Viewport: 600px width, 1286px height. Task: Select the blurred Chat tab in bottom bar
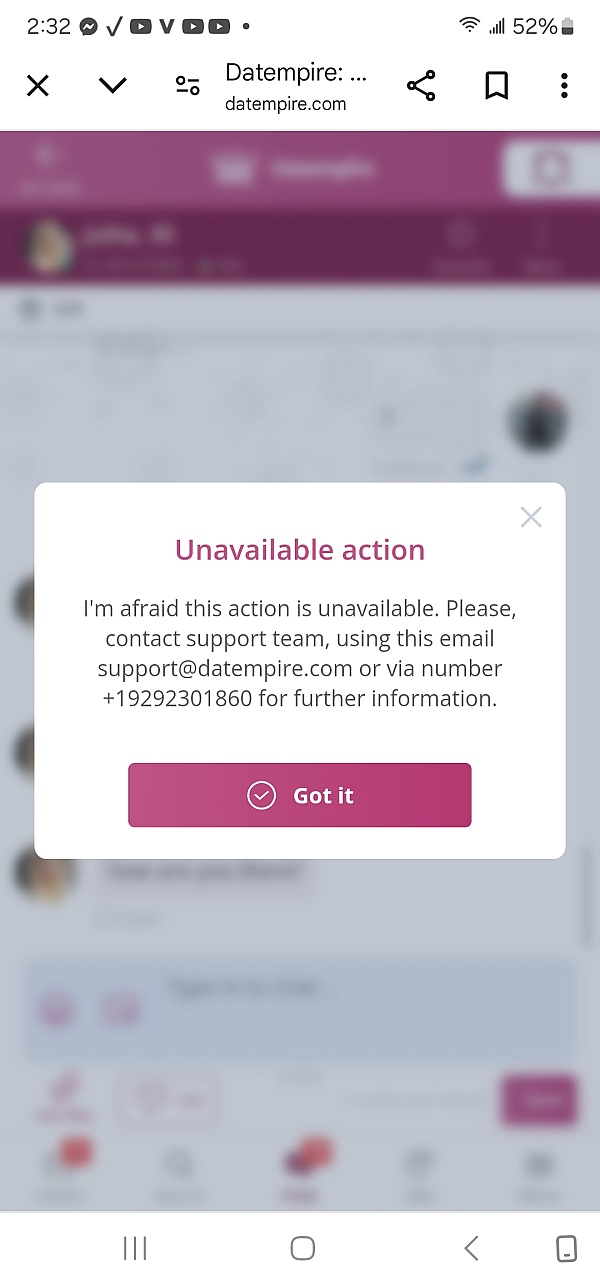coord(300,1170)
